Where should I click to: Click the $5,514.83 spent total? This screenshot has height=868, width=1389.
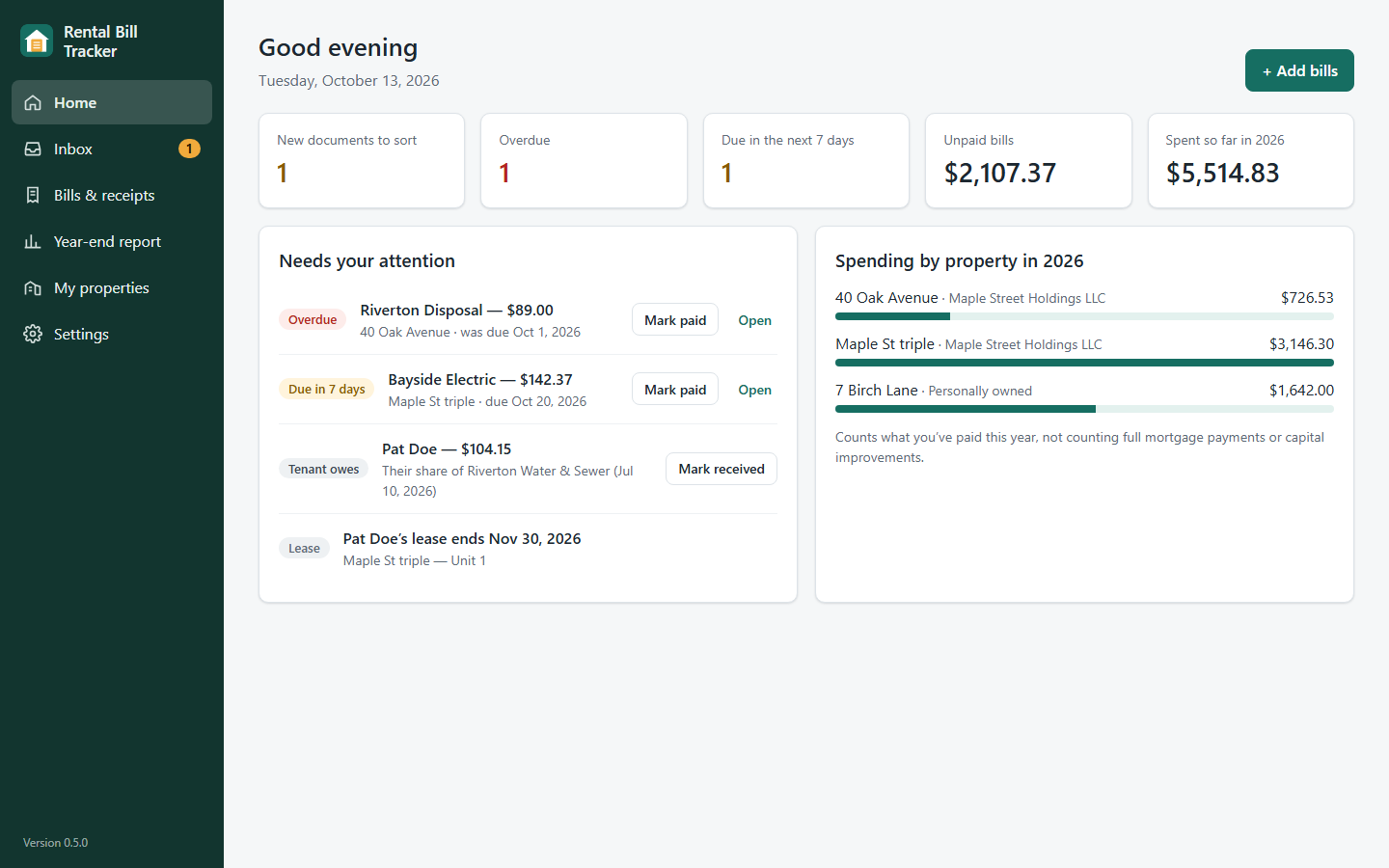point(1222,173)
